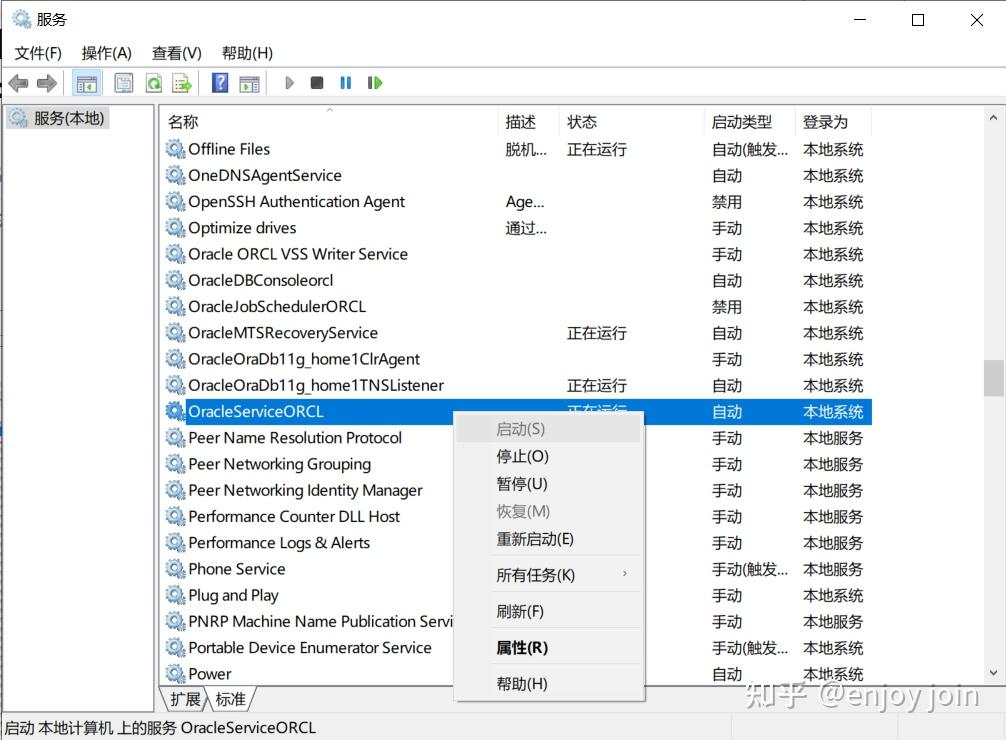Select the OracleOraDb11g_home1ClrAgent service

tap(516, 359)
